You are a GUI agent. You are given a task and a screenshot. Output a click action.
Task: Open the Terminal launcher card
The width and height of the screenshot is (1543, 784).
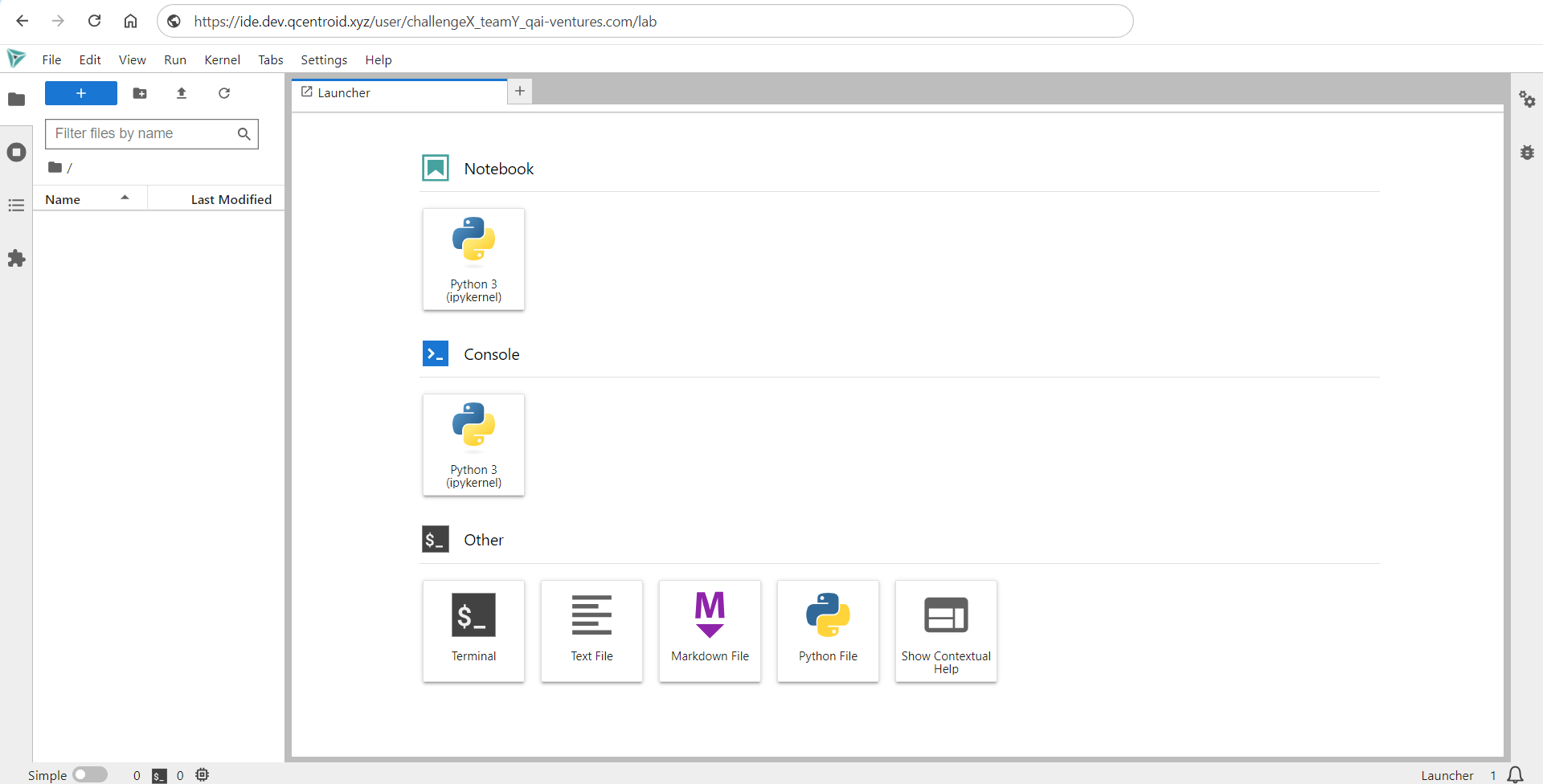click(x=473, y=631)
